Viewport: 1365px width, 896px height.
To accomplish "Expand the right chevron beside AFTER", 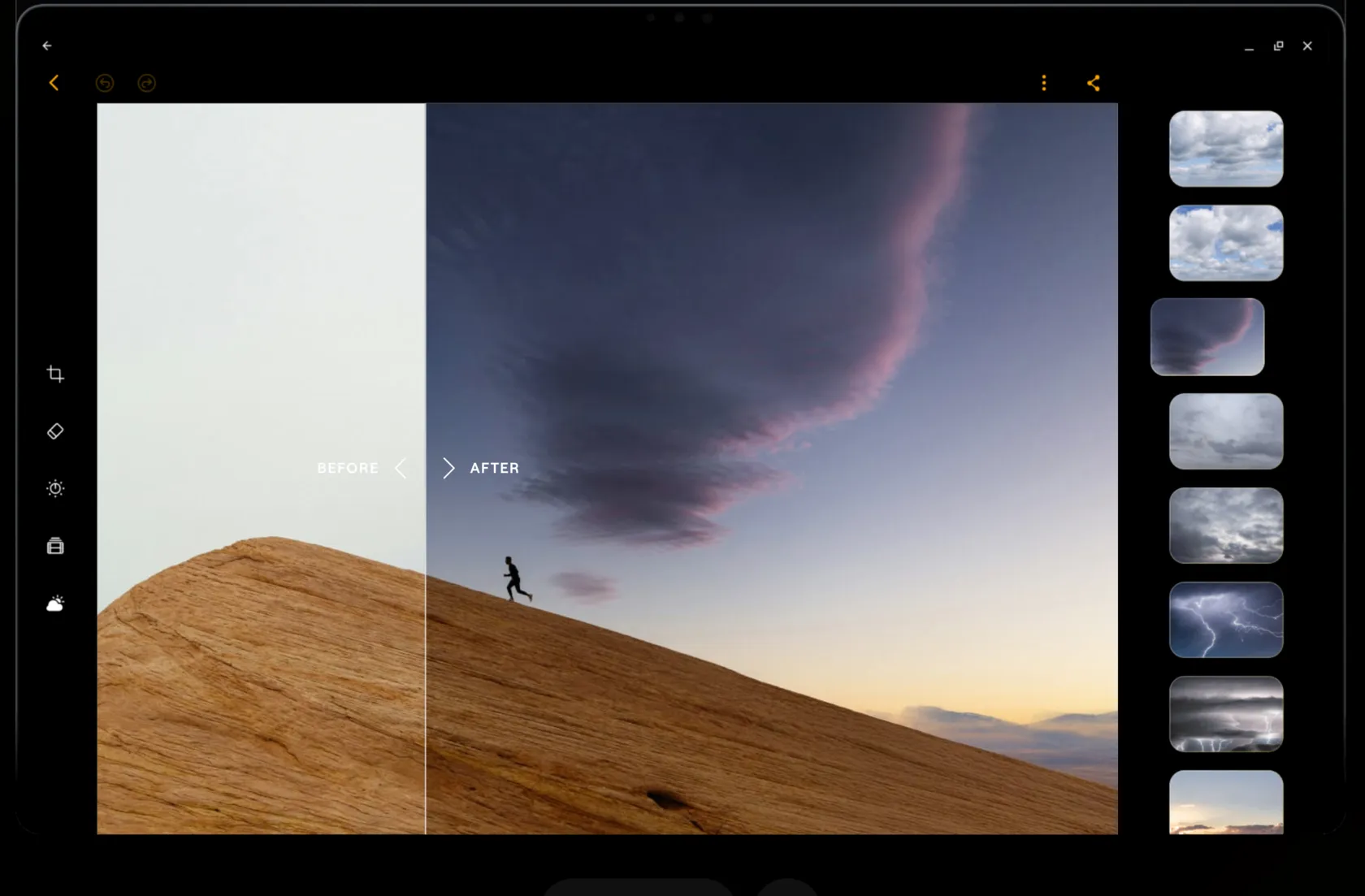I will pyautogui.click(x=448, y=468).
